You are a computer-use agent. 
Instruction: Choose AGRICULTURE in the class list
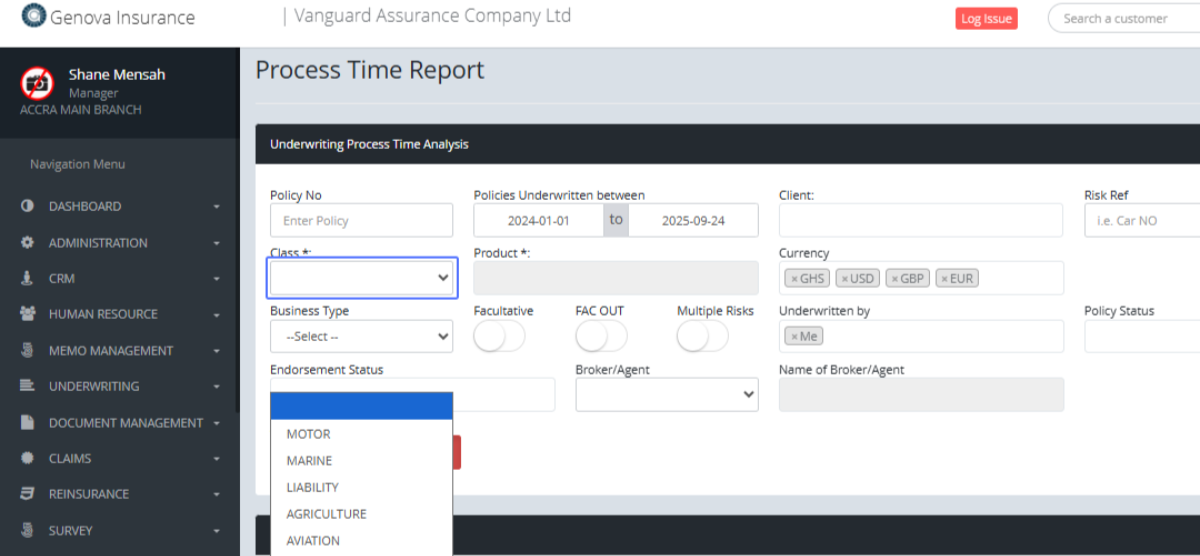point(326,514)
